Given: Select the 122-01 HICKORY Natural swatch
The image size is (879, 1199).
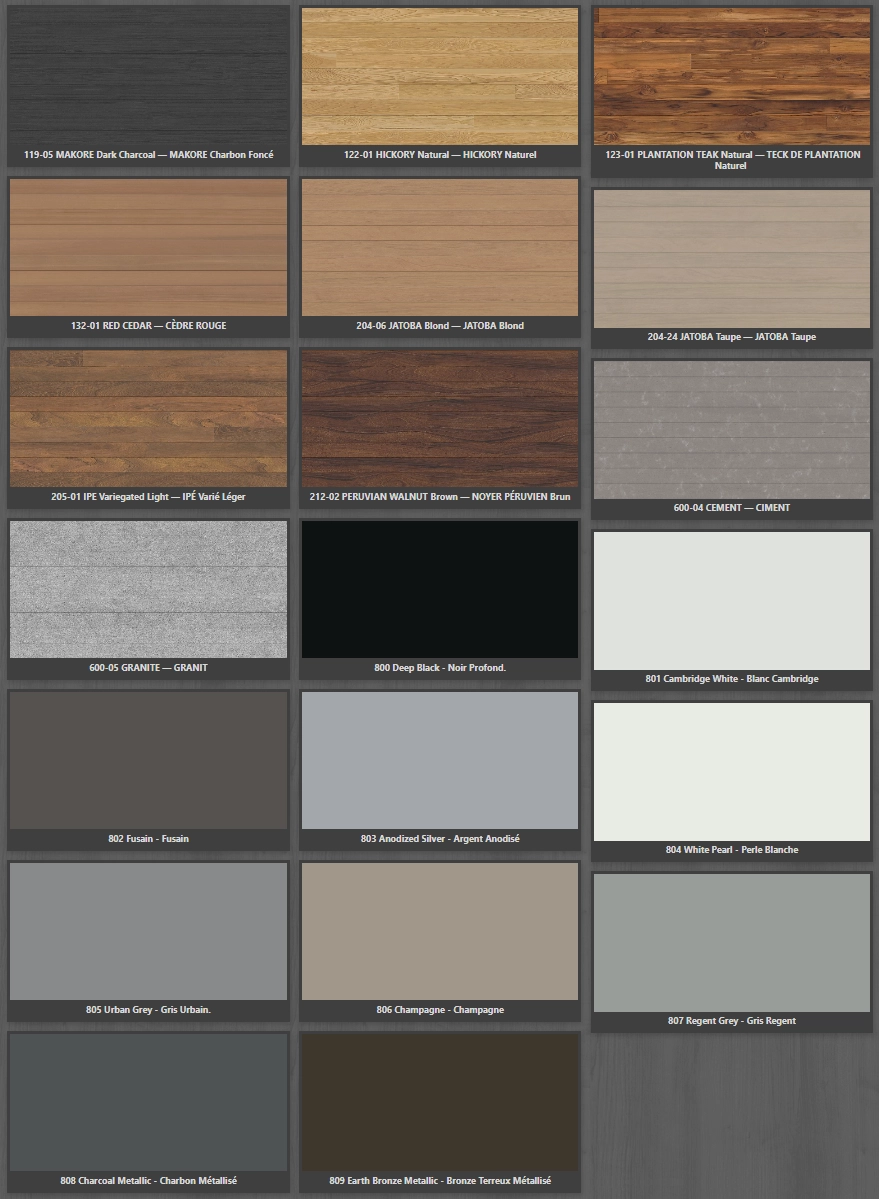Looking at the screenshot, I should point(439,75).
